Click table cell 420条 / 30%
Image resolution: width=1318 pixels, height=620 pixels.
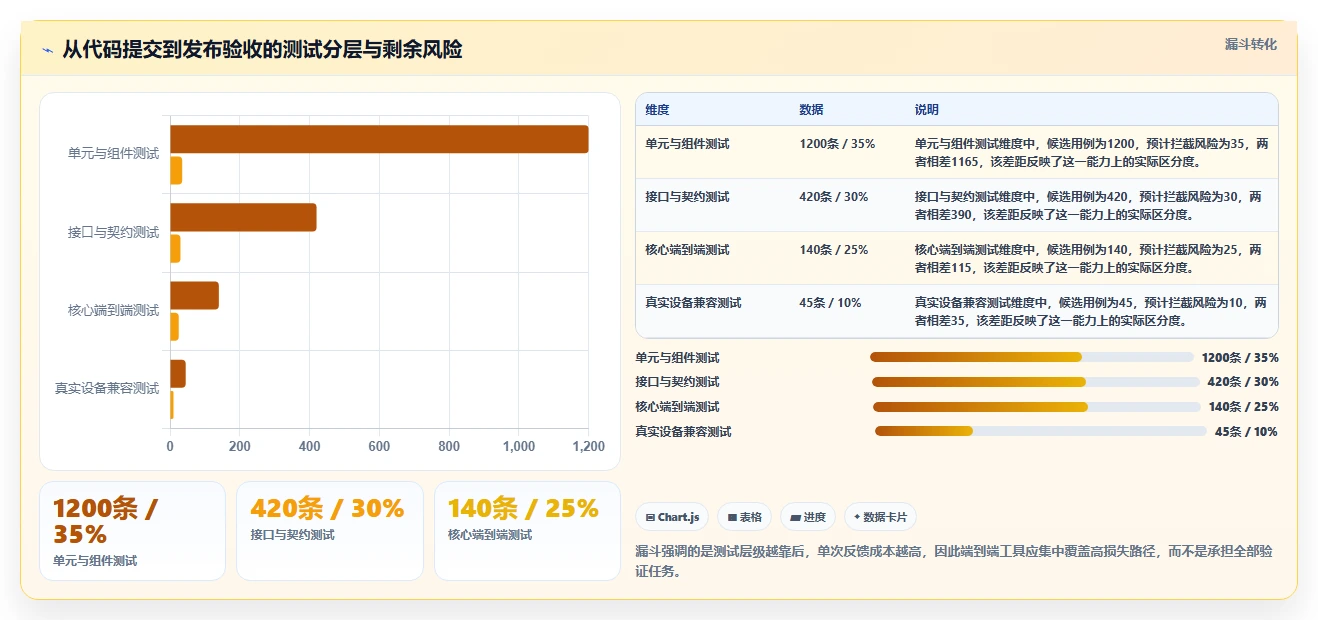point(833,197)
